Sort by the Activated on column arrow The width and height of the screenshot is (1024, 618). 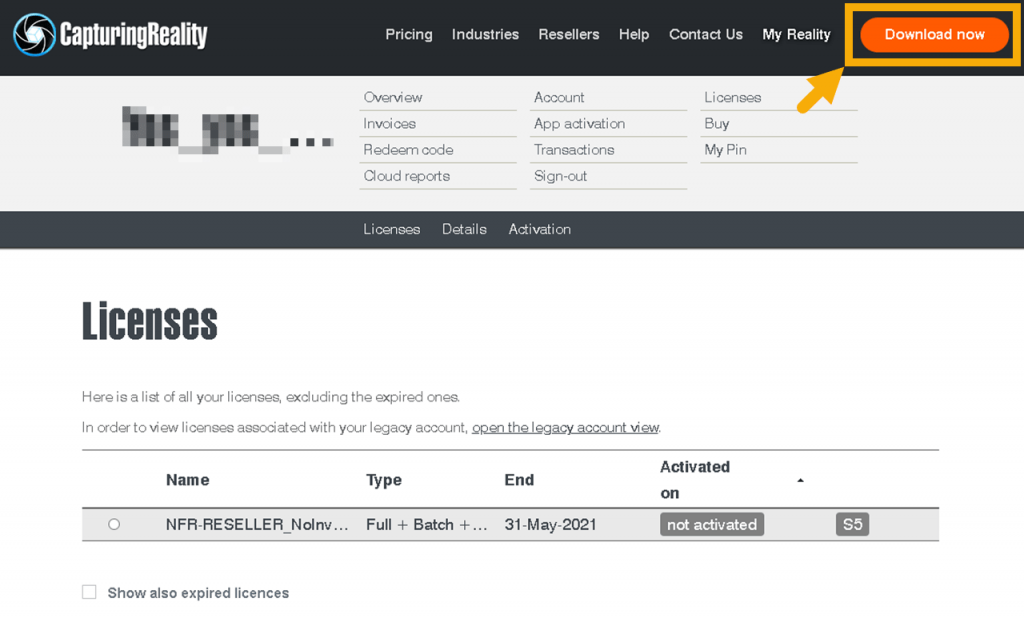800,481
